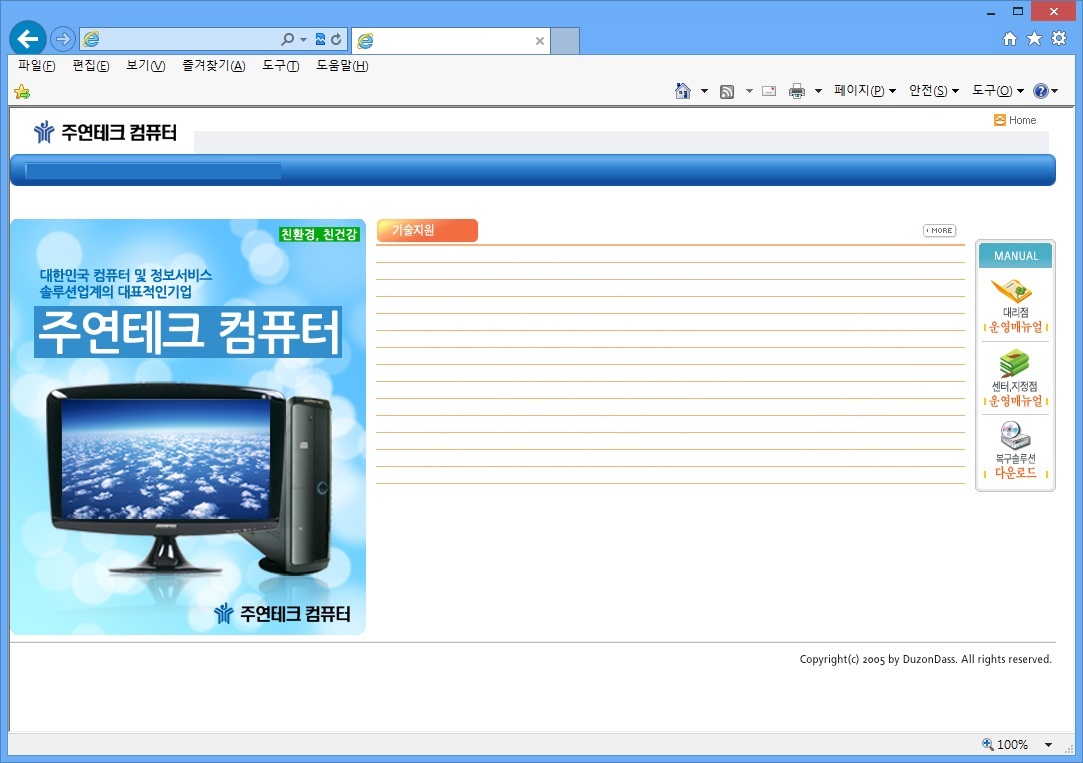Click the 친환경, 친건강 green badge
This screenshot has height=763, width=1083.
pyautogui.click(x=319, y=234)
